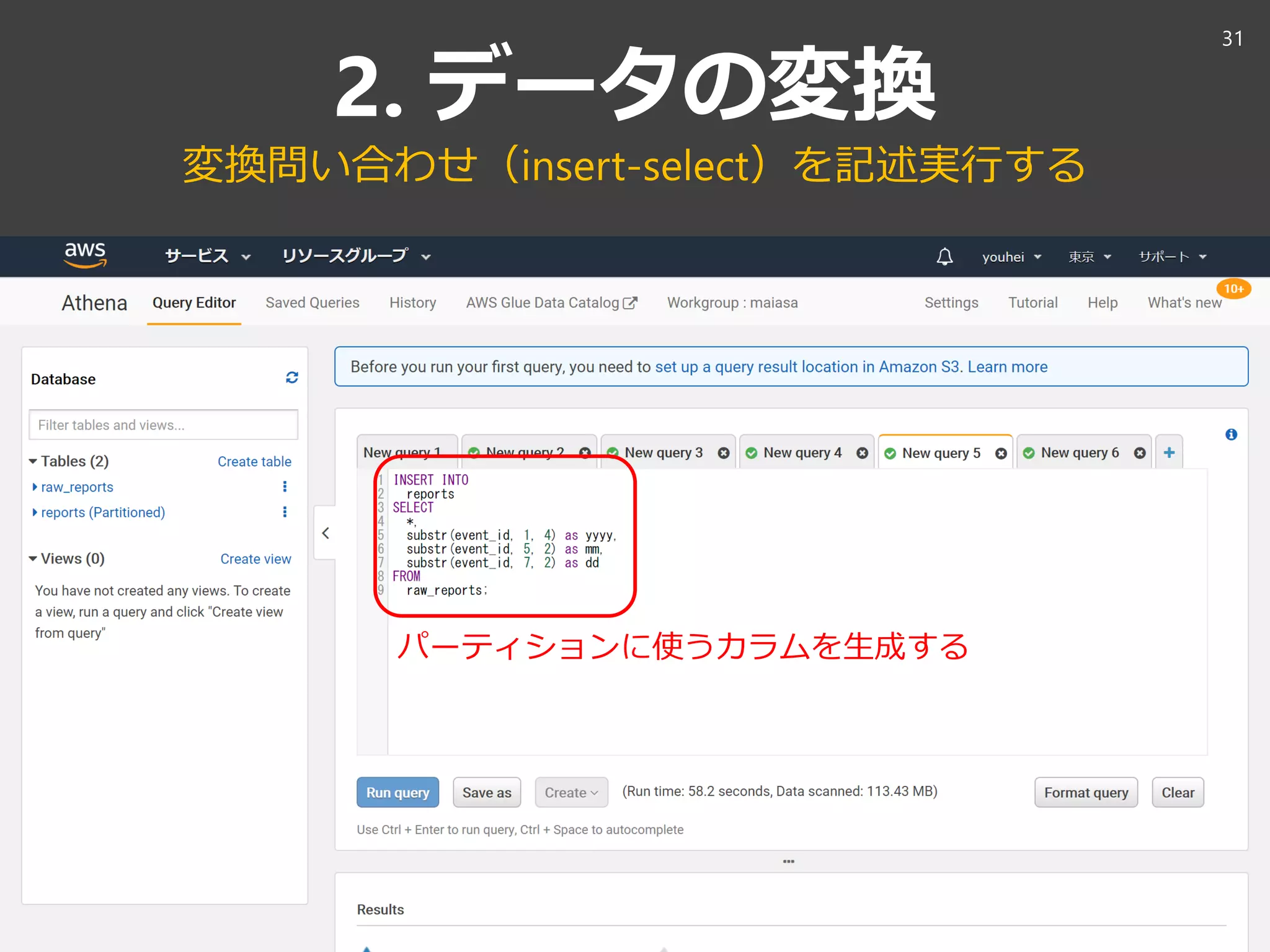The width and height of the screenshot is (1270, 952).
Task: Close the New query 3 tab
Action: (724, 453)
